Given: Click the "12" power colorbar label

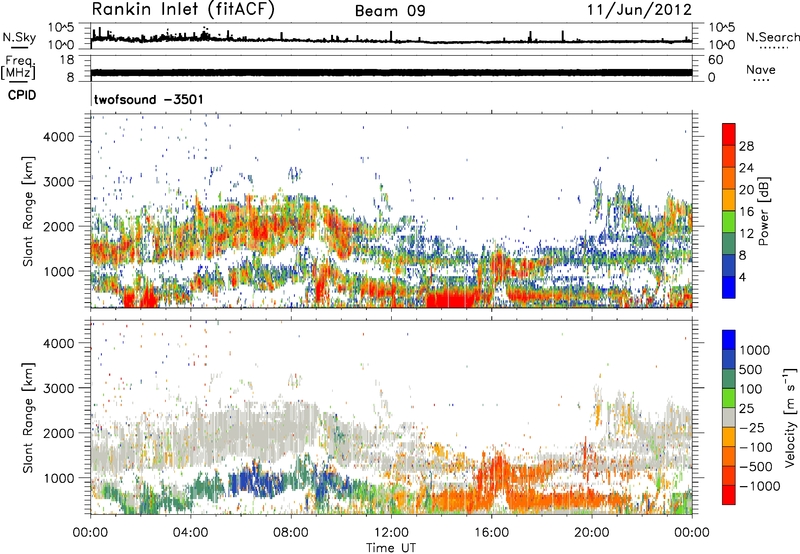Looking at the screenshot, I should coord(746,234).
